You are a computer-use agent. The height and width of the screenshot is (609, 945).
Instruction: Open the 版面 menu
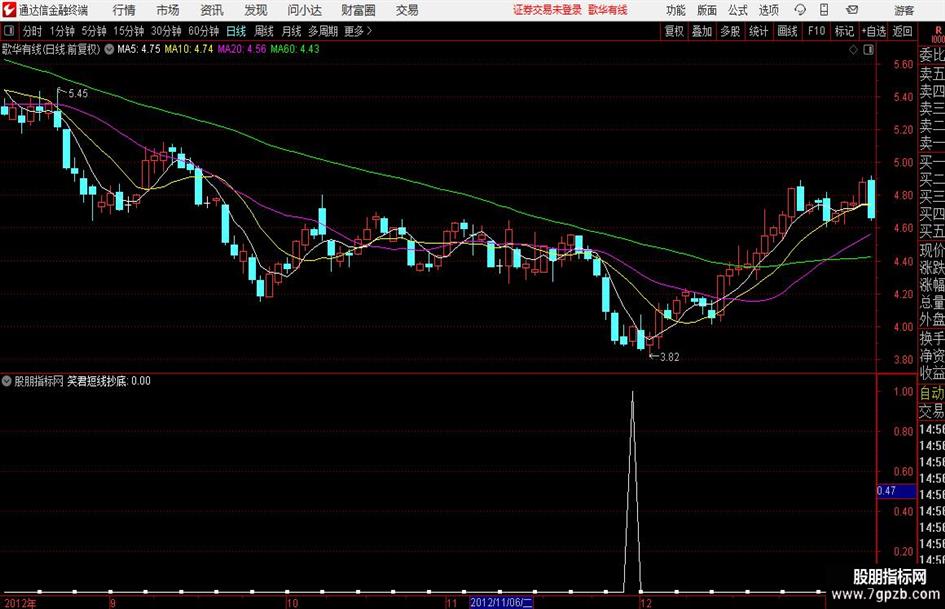(x=707, y=10)
